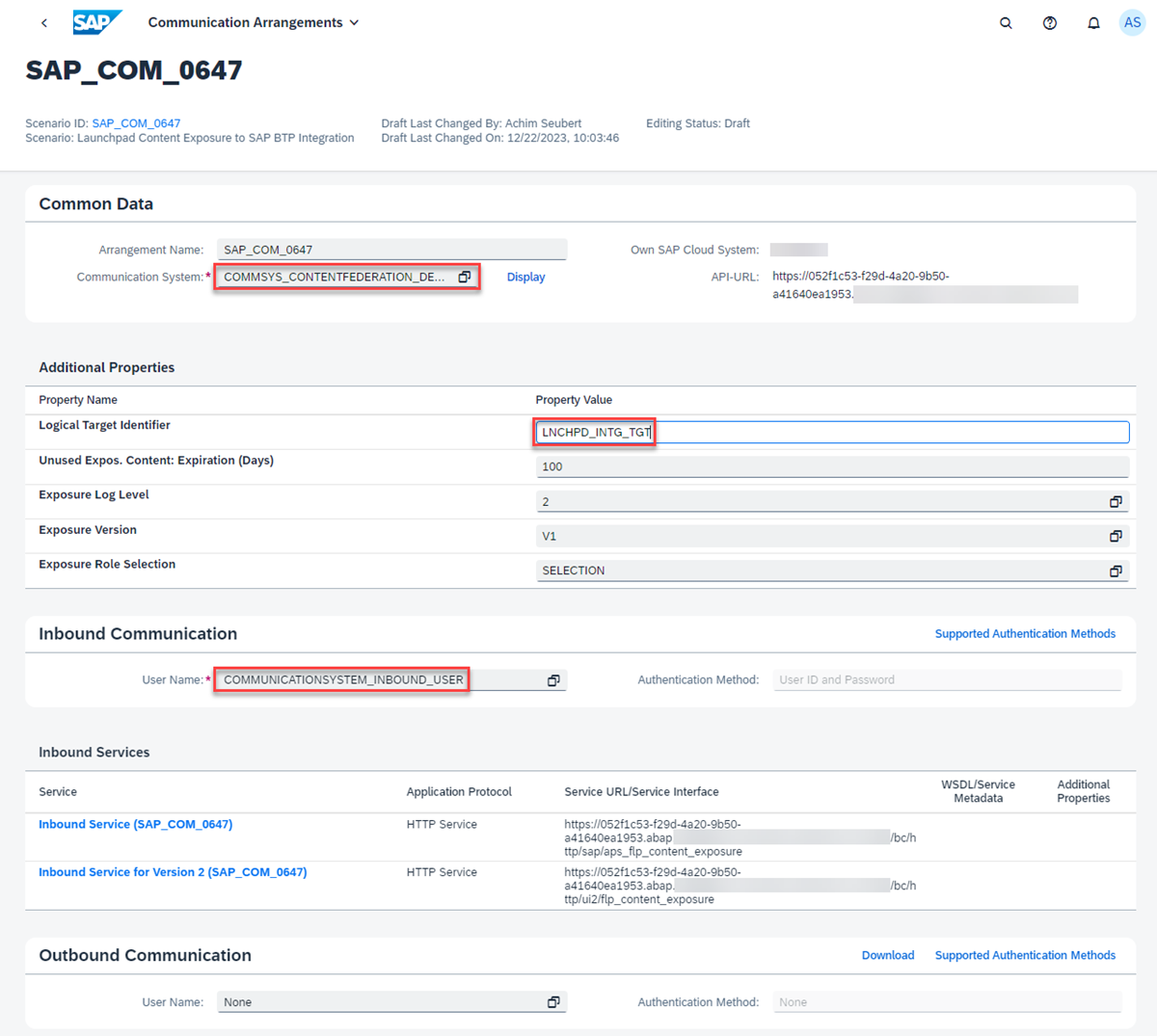Viewport: 1157px width, 1036px height.
Task: Open Inbound Supported Authentication Methods link
Action: coord(1025,633)
